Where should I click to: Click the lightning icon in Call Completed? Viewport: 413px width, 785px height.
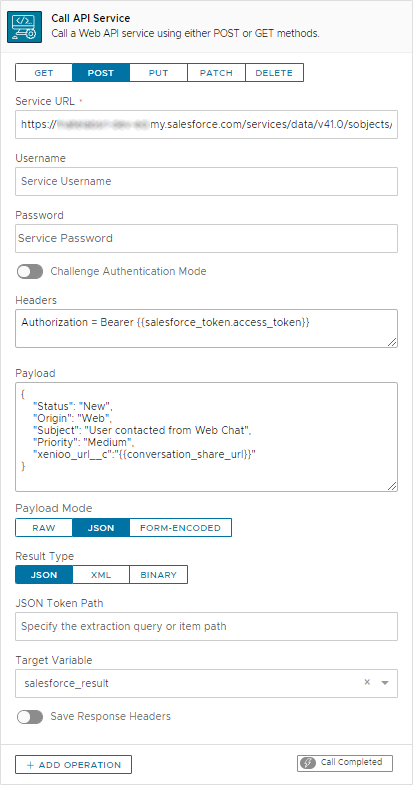310,763
